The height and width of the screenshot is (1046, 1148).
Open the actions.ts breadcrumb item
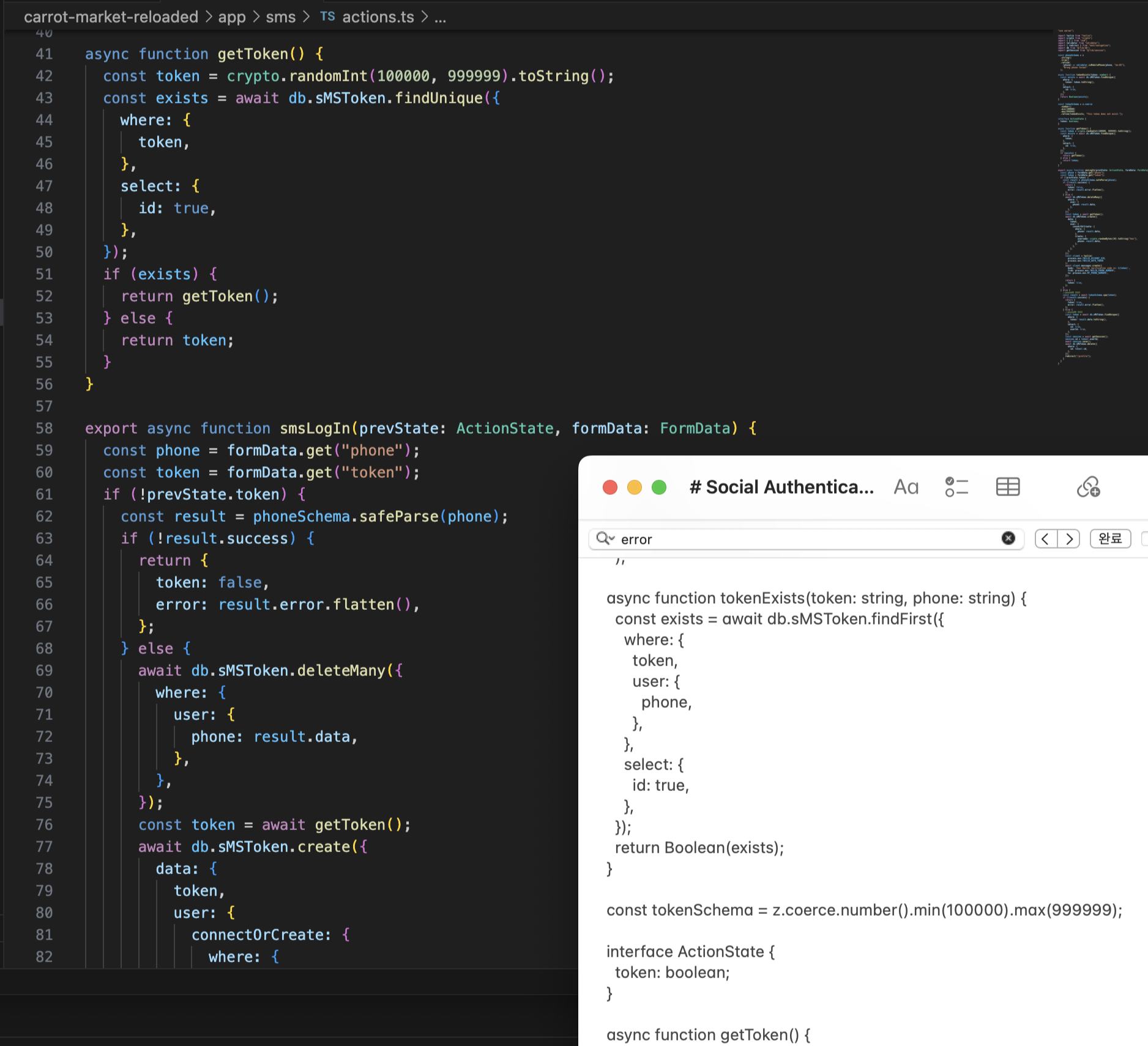367,17
